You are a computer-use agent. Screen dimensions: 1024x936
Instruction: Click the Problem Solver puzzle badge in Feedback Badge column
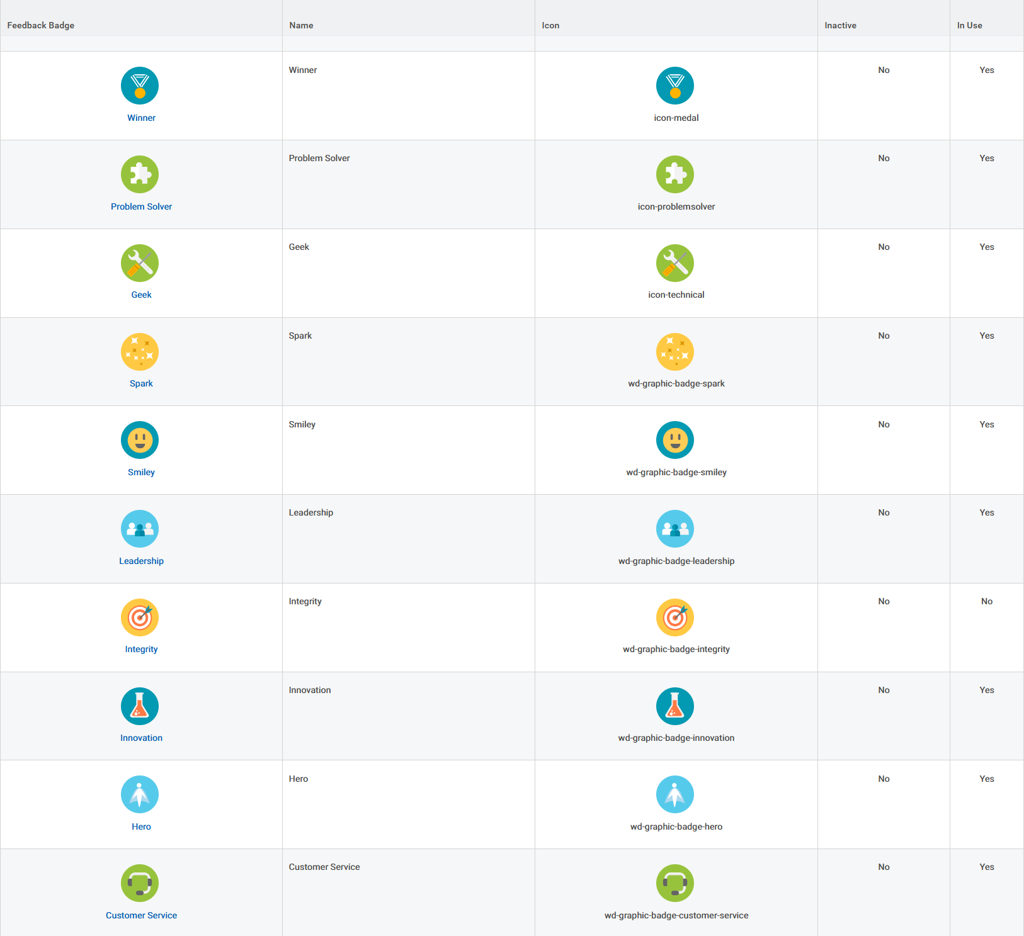(x=140, y=174)
